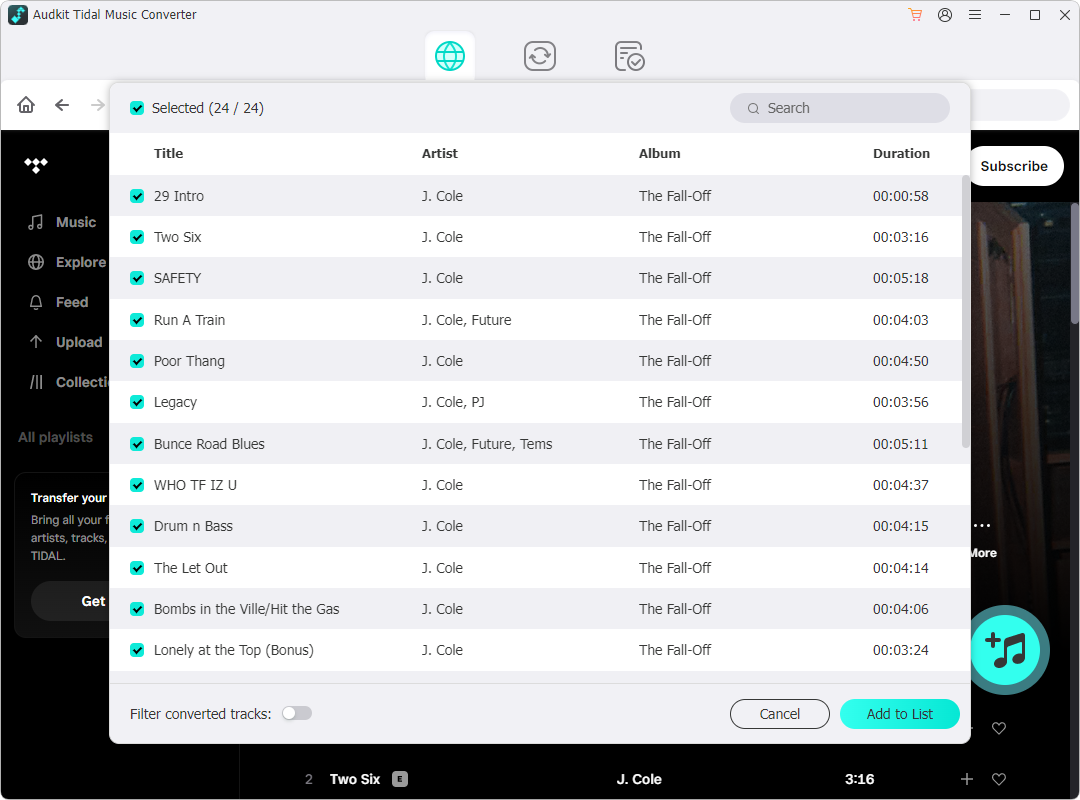Uncheck Bombs in the Ville/Hit the Gas
The image size is (1080, 800).
137,609
